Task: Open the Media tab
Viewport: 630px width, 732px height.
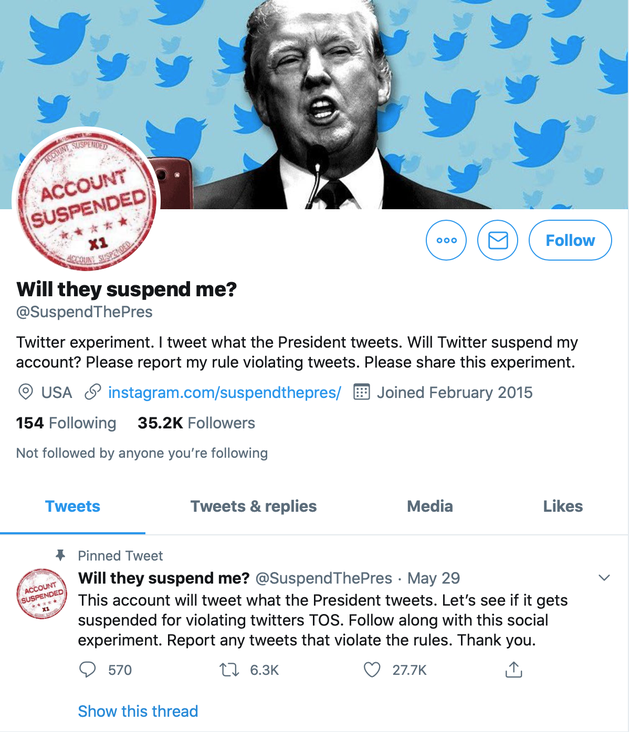Action: pyautogui.click(x=430, y=506)
